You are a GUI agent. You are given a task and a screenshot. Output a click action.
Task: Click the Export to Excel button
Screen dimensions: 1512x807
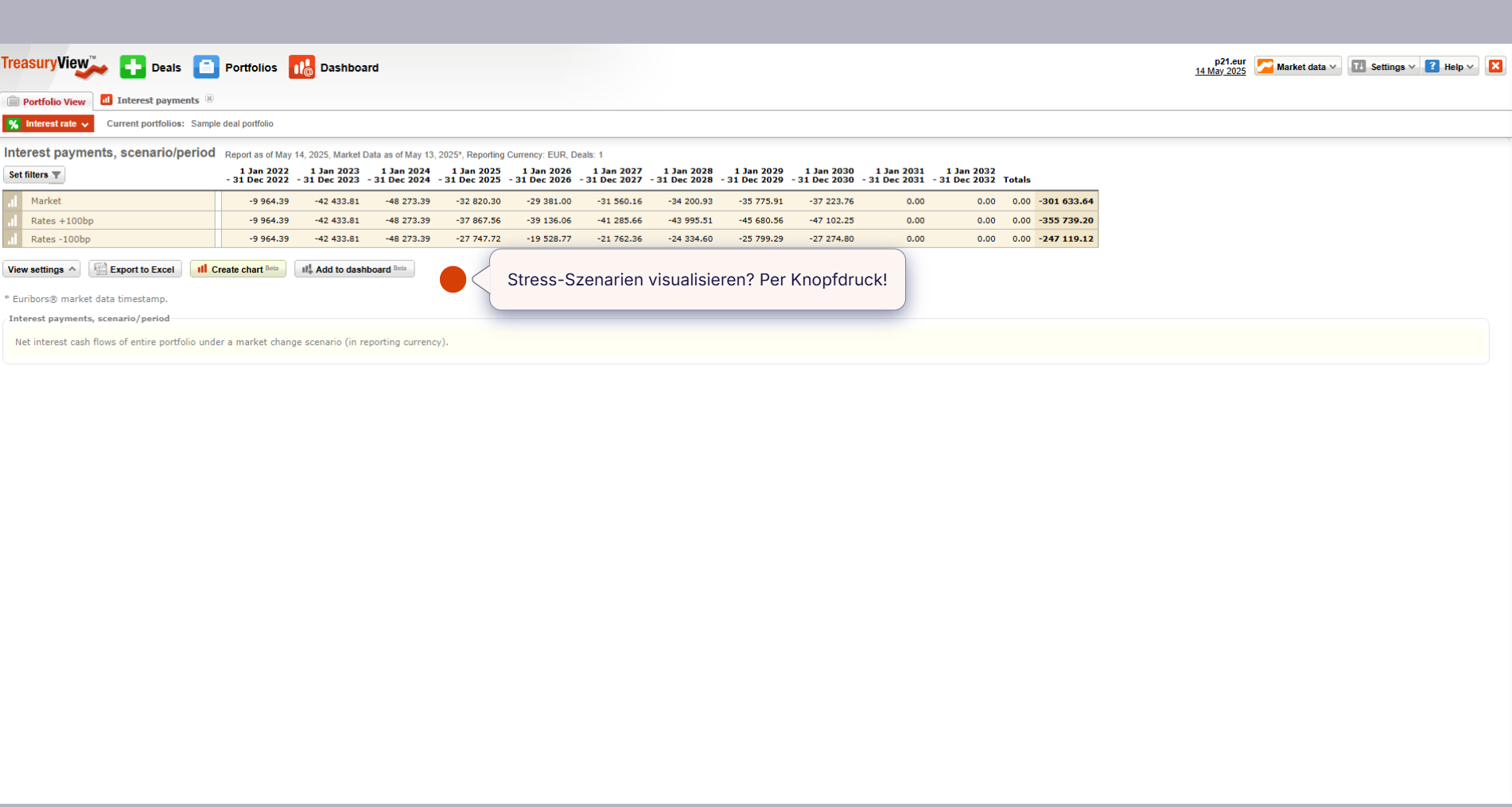[135, 270]
